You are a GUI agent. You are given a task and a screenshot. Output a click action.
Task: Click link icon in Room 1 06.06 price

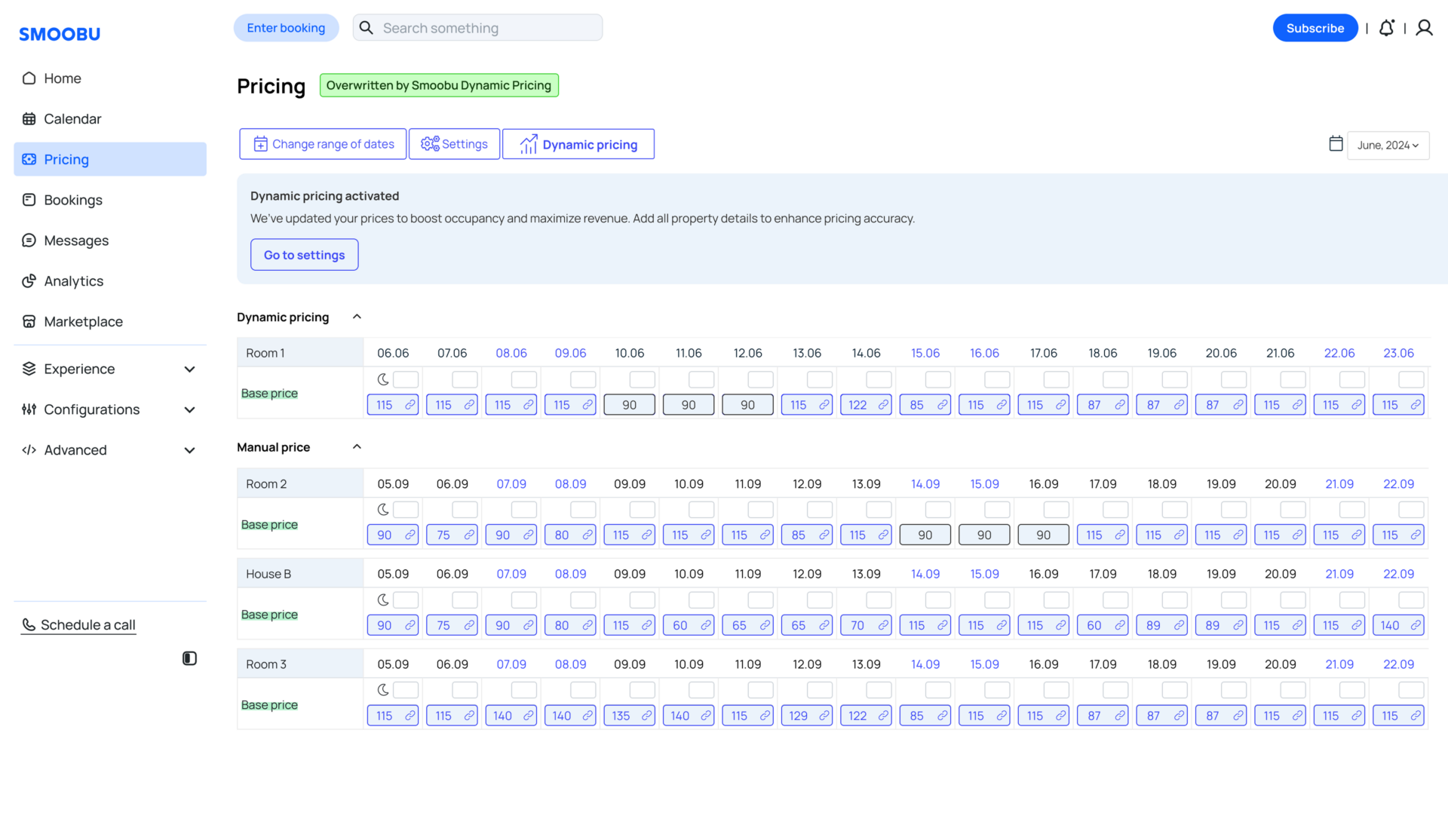pos(410,405)
